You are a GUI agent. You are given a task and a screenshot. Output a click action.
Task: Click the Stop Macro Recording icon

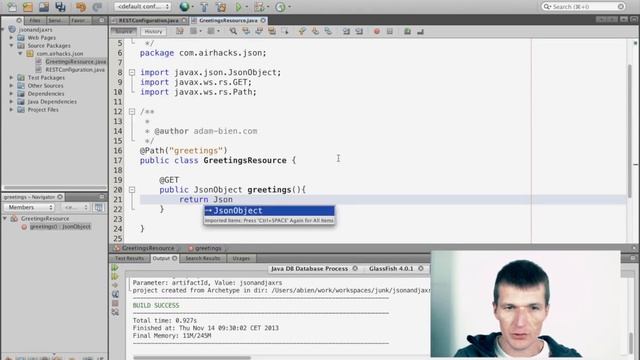(390, 31)
